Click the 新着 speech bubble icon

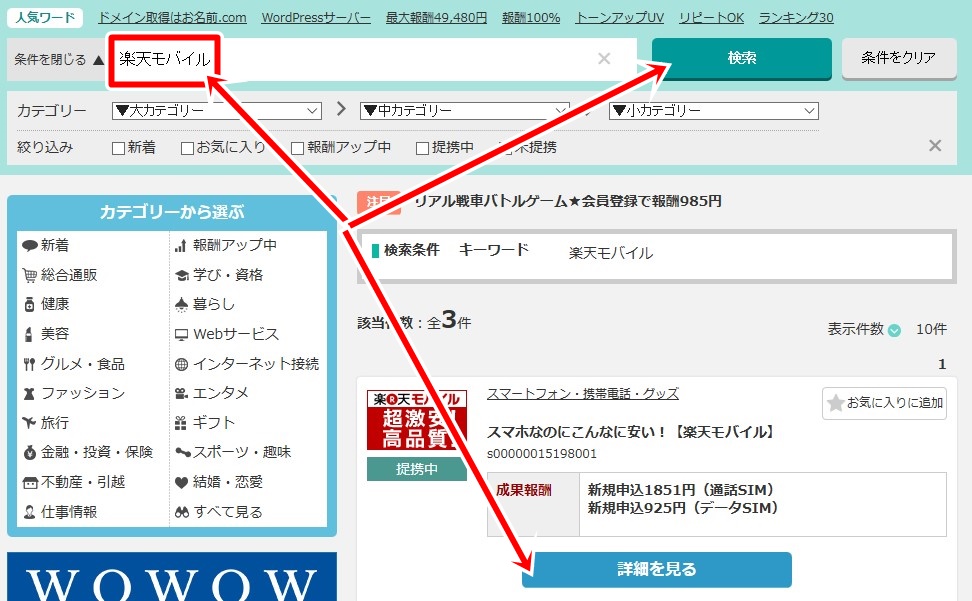29,245
